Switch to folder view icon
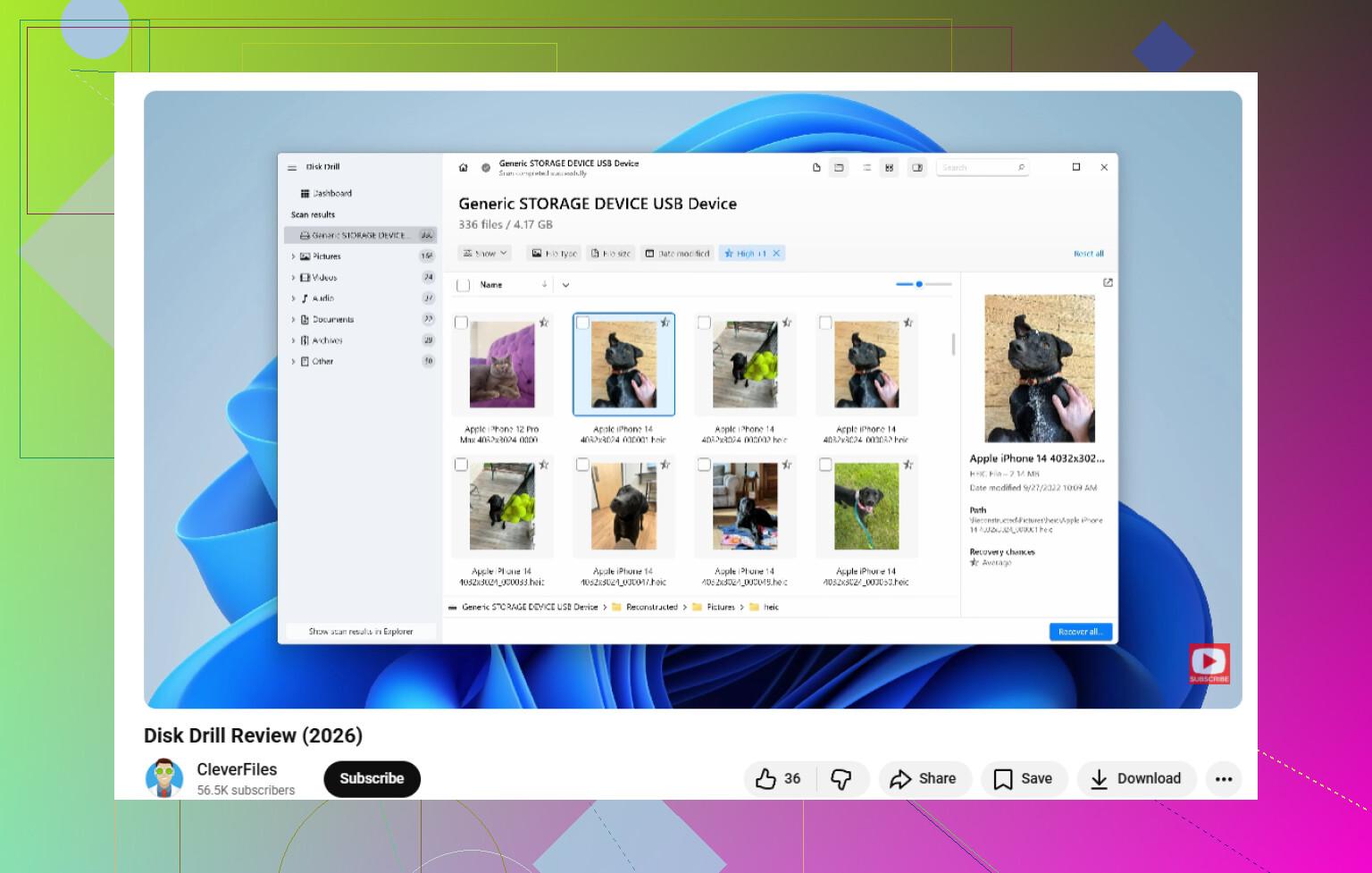The width and height of the screenshot is (1372, 873). tap(839, 167)
